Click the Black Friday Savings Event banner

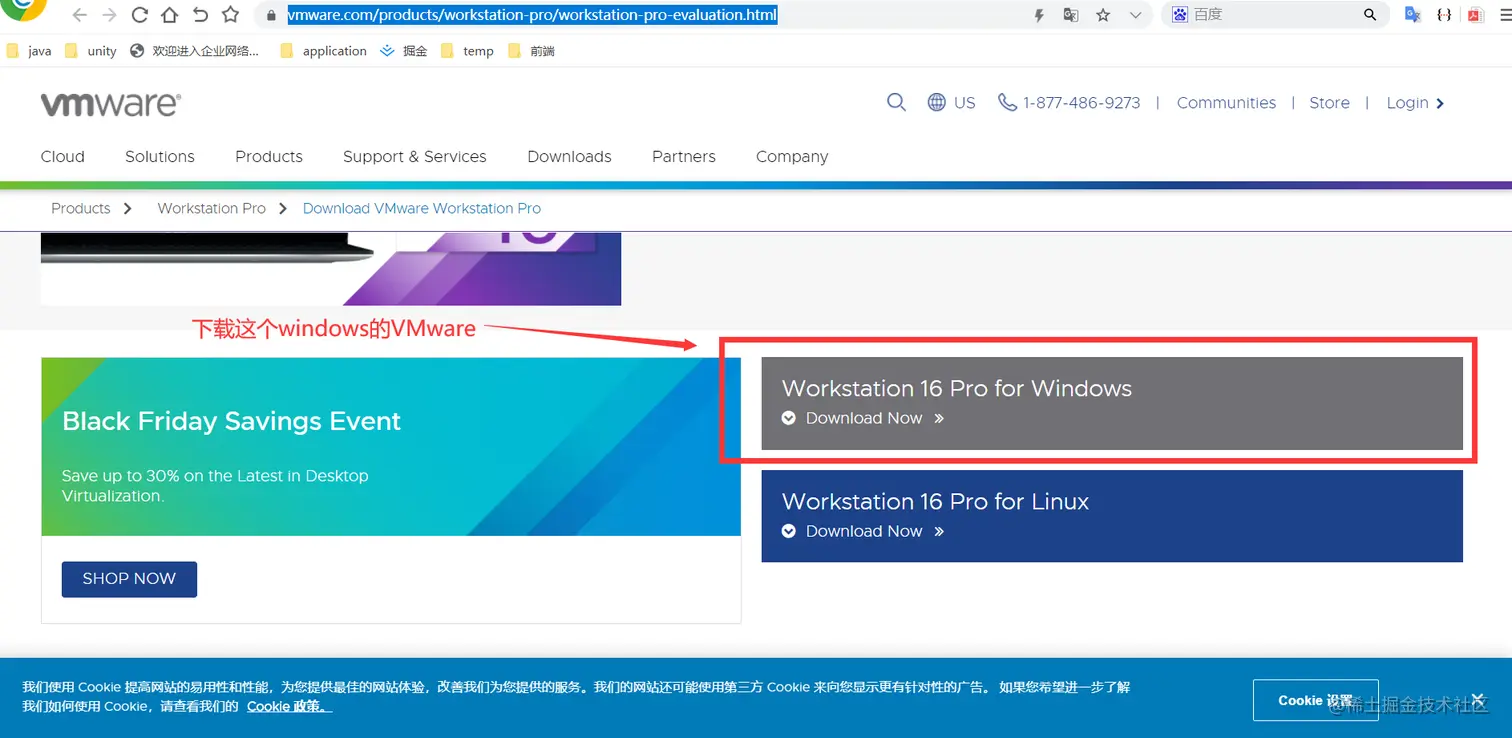pos(391,447)
